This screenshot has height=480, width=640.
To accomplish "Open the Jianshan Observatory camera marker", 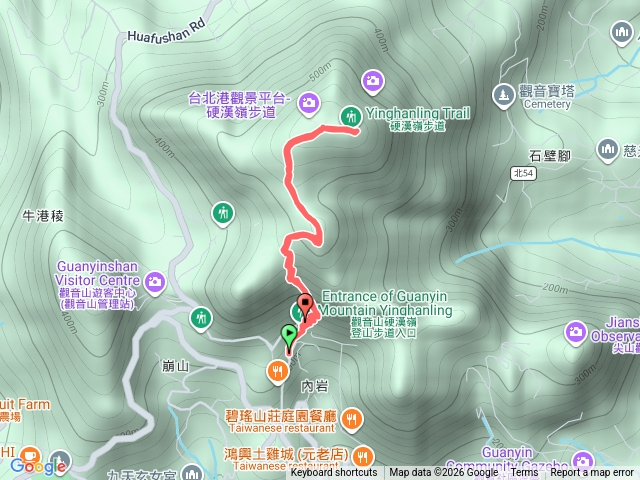I will pos(576,333).
